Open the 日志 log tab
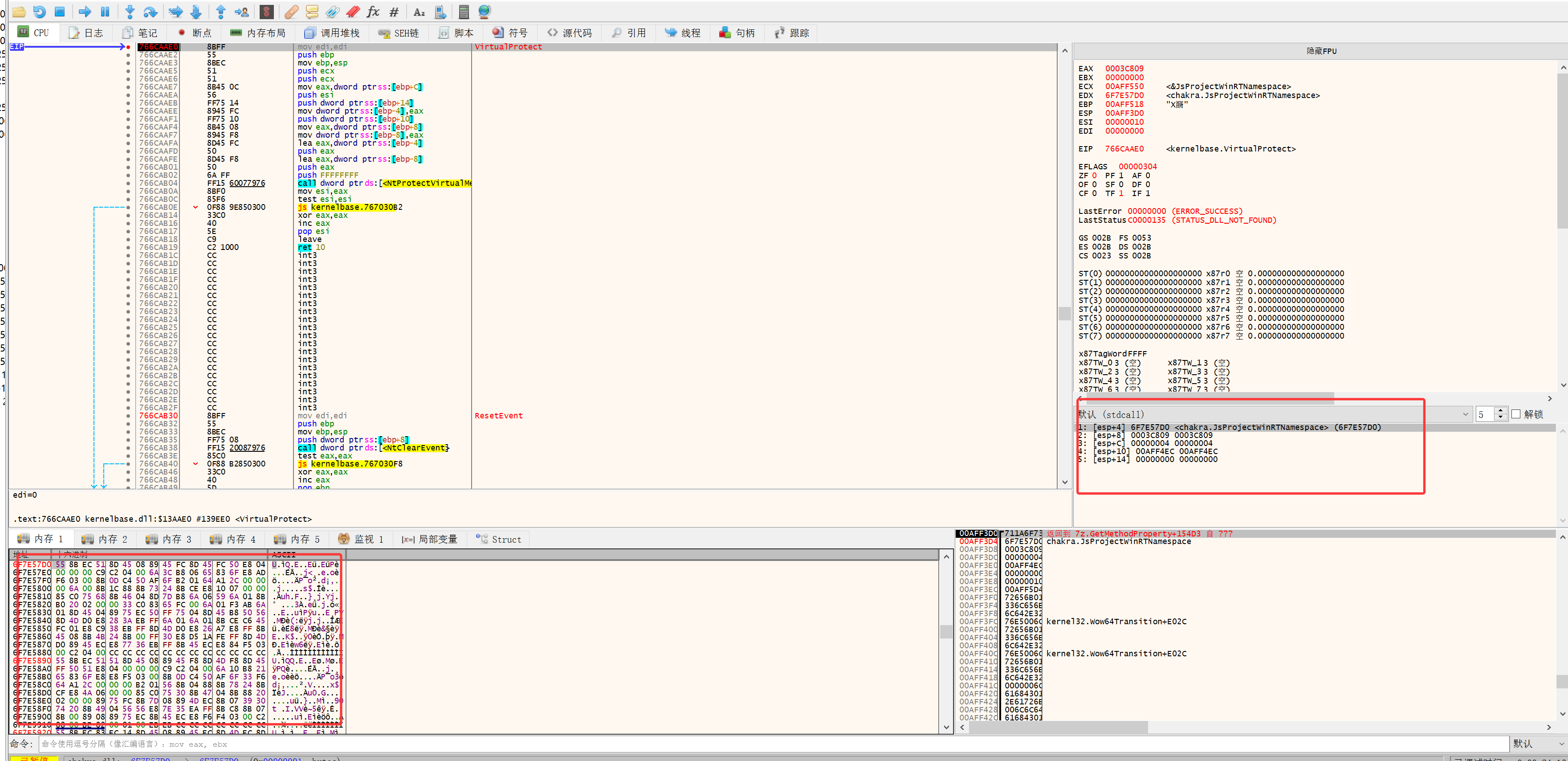Viewport: 1568px width, 761px height. coord(86,33)
